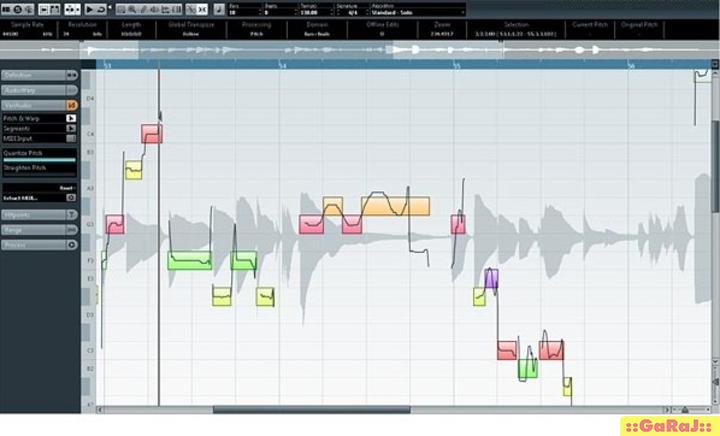Screen dimensions: 720x436
Task: Click the Definition tab arrows icon
Action: pos(72,75)
